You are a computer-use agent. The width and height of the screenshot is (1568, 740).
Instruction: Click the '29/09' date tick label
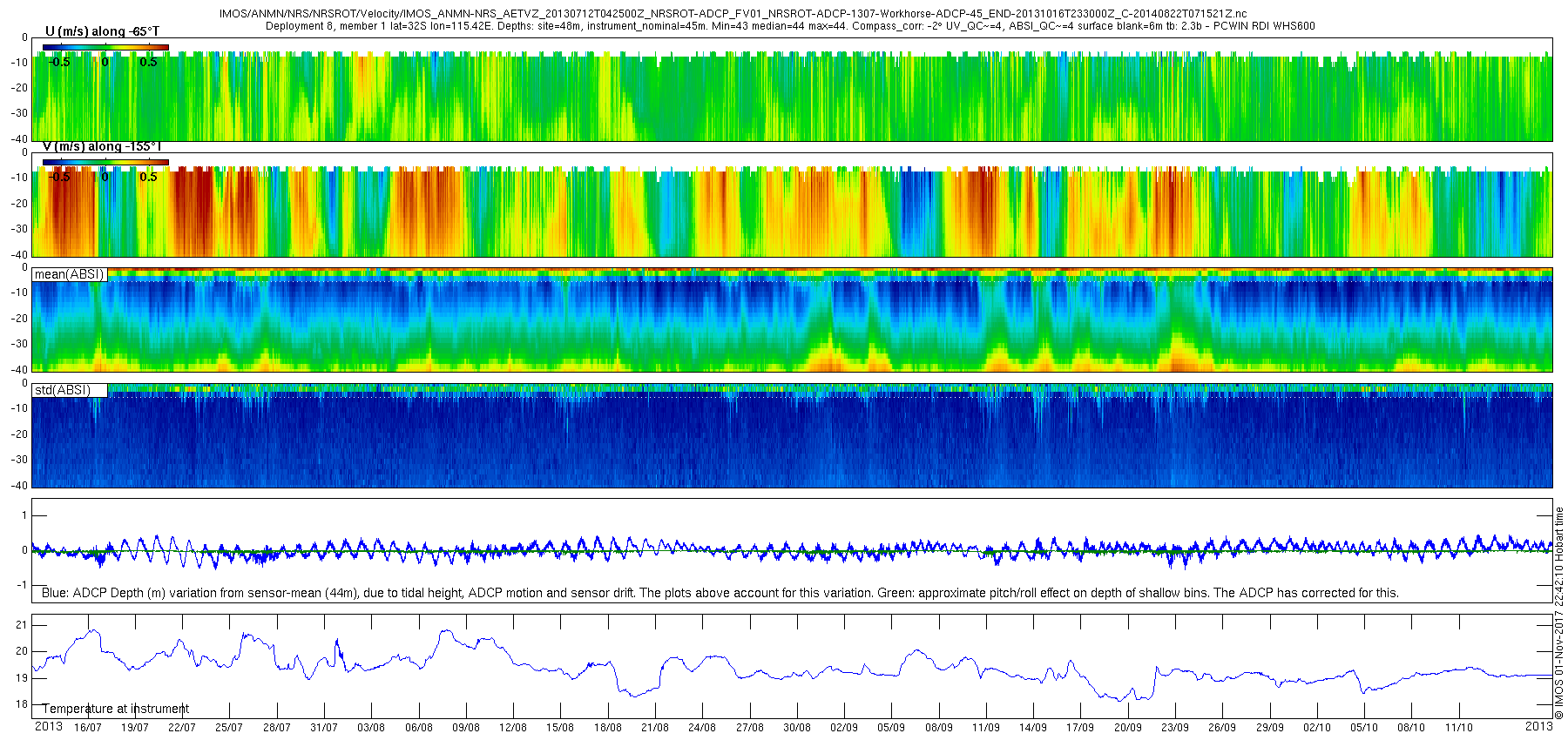[x=1269, y=728]
